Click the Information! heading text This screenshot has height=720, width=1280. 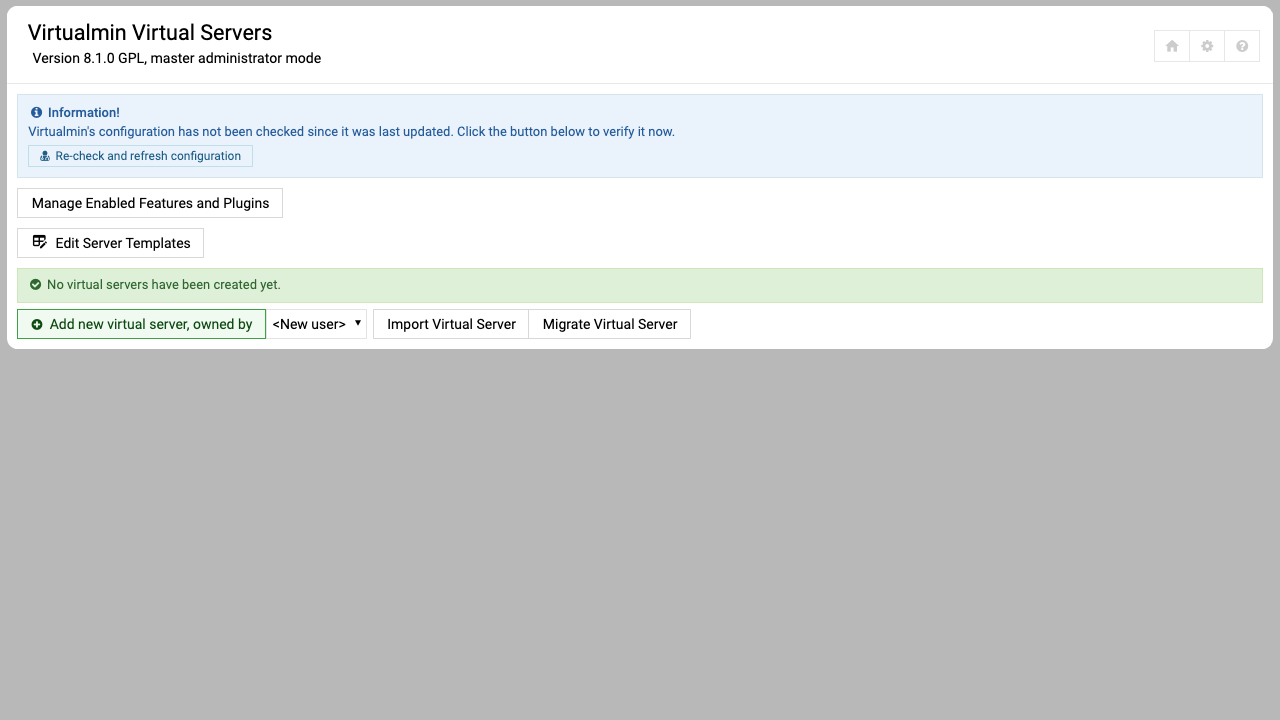(x=84, y=113)
